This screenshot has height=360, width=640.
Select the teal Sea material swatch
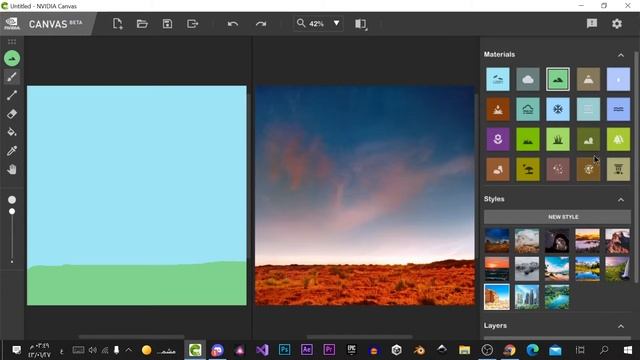pyautogui.click(x=528, y=109)
